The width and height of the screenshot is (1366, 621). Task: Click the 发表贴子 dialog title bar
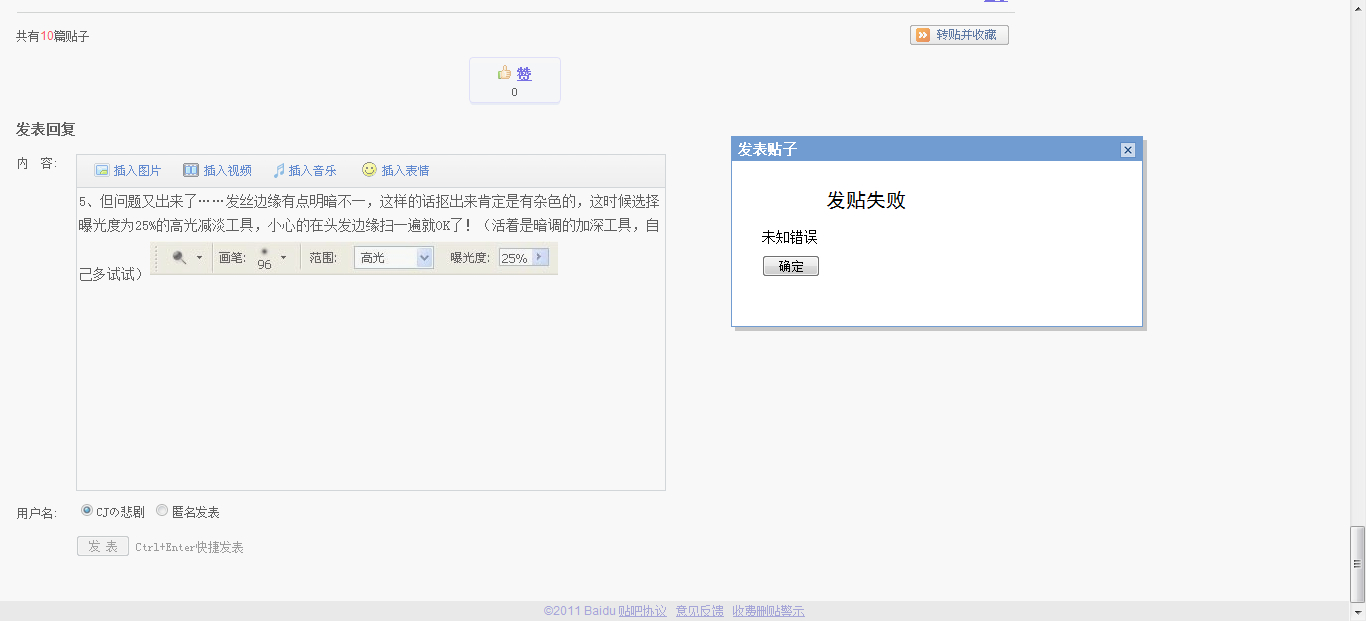pos(937,149)
